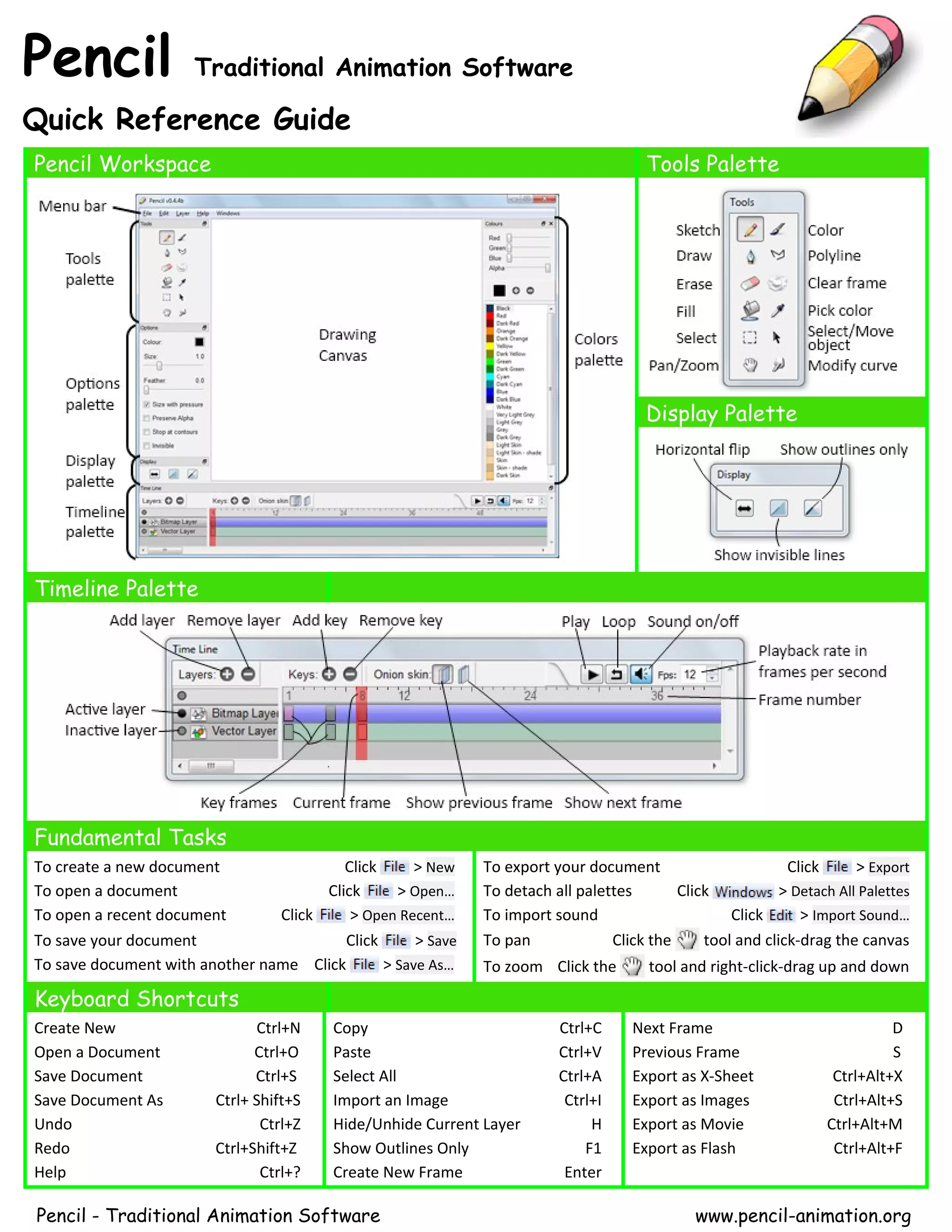Select the Eraser tool in enlarged Tools palette
The image size is (952, 1232).
pyautogui.click(x=749, y=283)
